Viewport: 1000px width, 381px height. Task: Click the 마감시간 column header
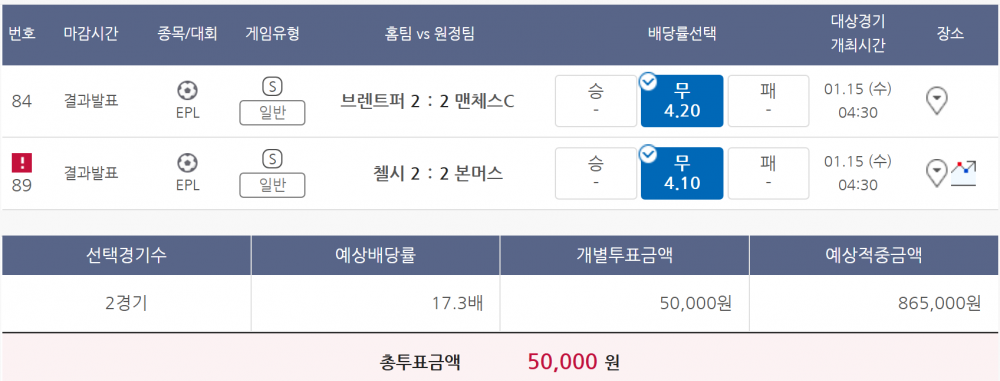coord(91,34)
